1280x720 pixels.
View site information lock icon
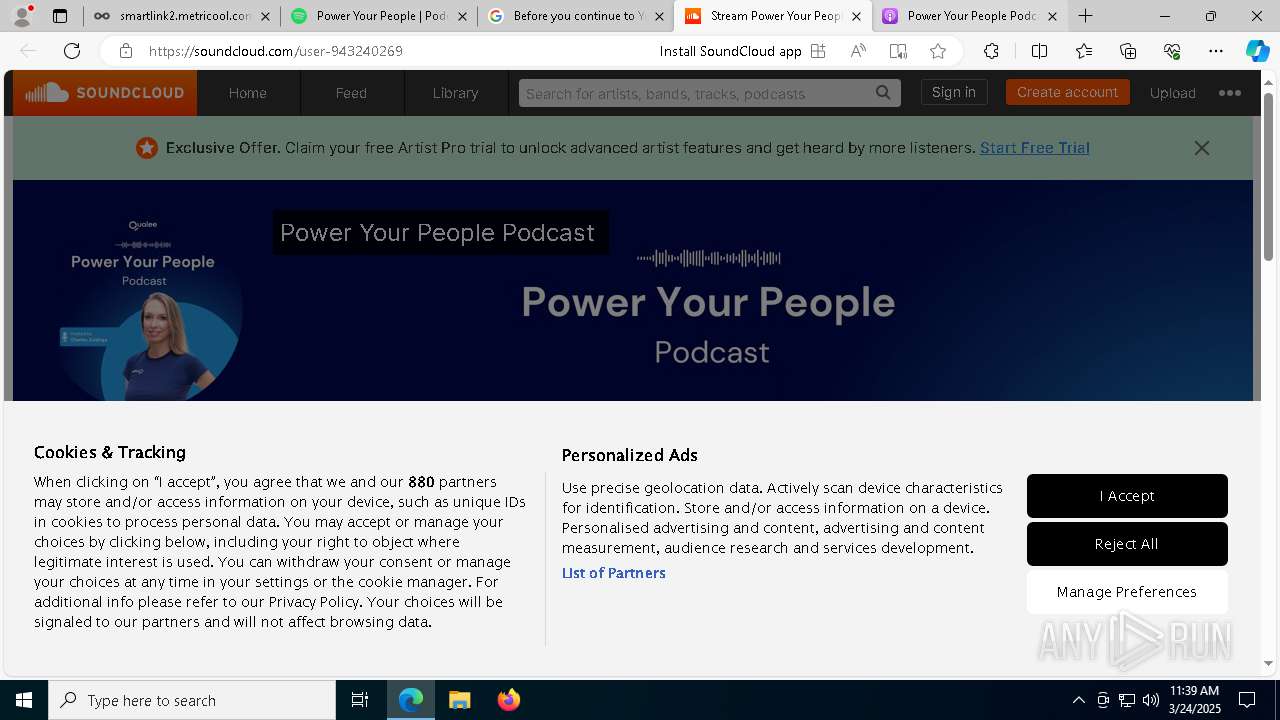point(125,51)
